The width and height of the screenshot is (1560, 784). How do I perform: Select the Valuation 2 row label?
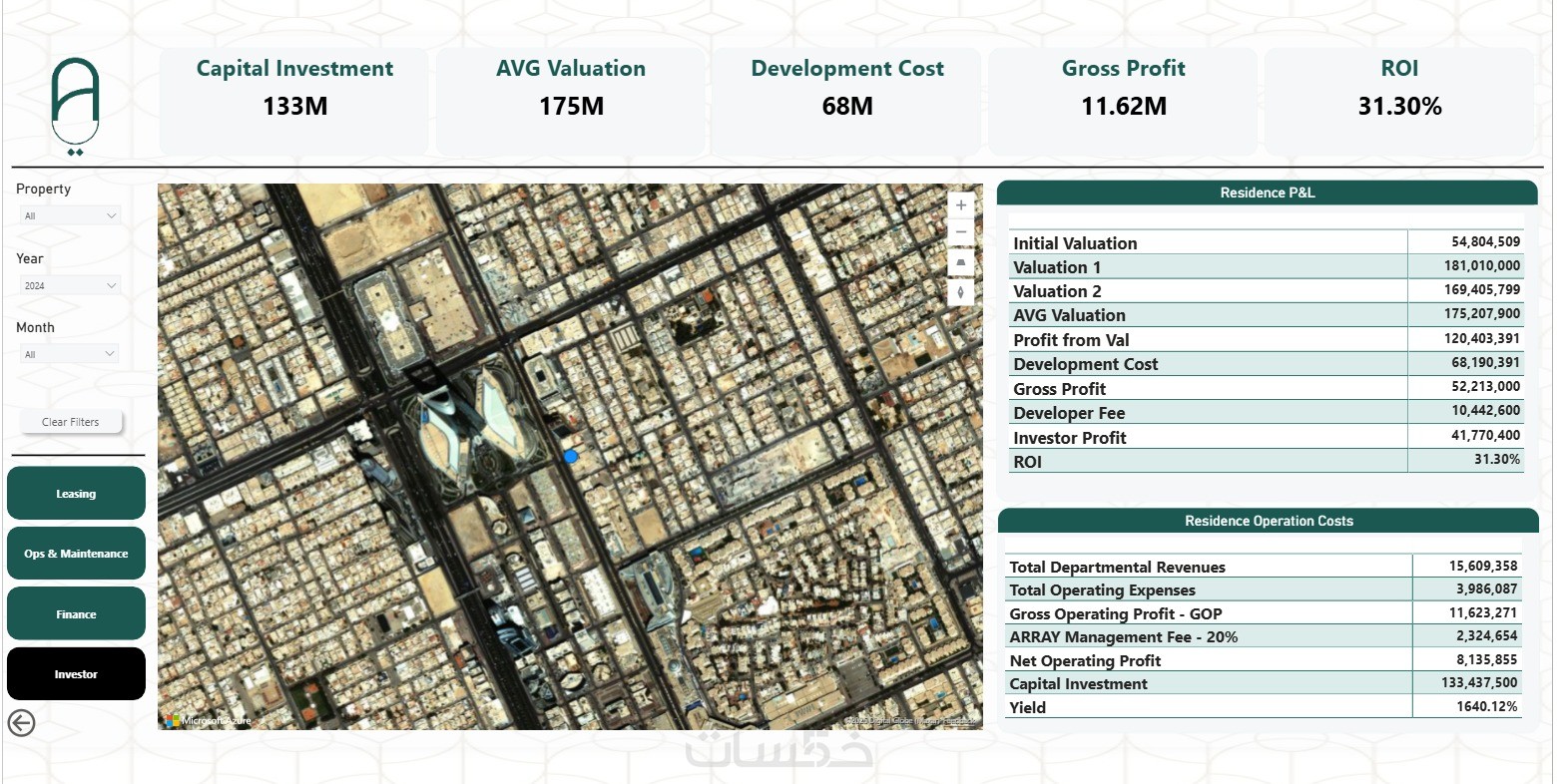click(1057, 291)
